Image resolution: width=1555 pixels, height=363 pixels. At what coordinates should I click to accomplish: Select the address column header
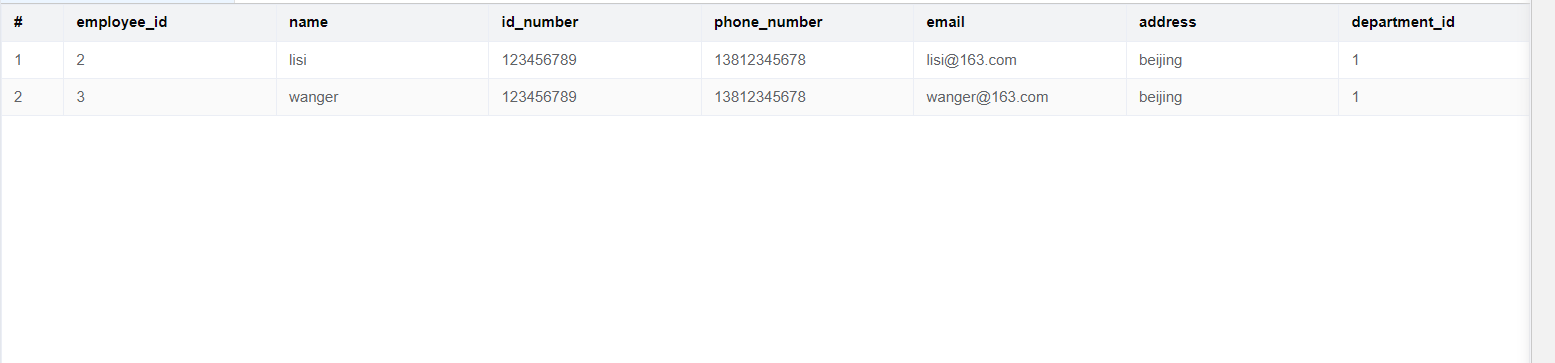tap(1232, 23)
